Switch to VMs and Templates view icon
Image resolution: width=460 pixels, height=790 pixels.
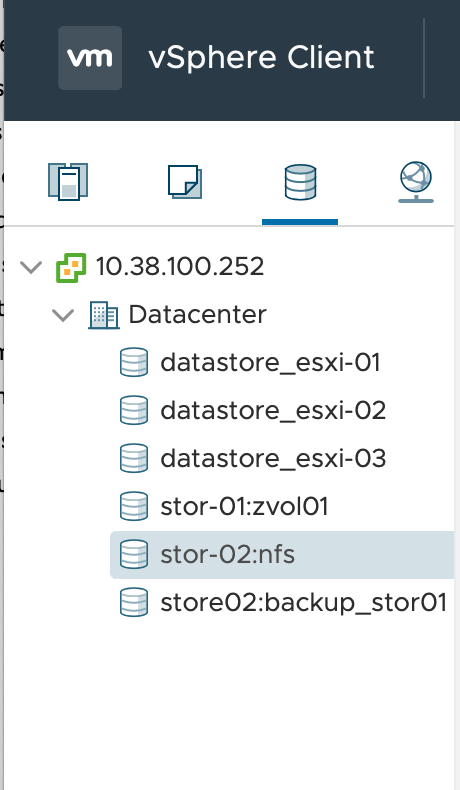(x=185, y=181)
